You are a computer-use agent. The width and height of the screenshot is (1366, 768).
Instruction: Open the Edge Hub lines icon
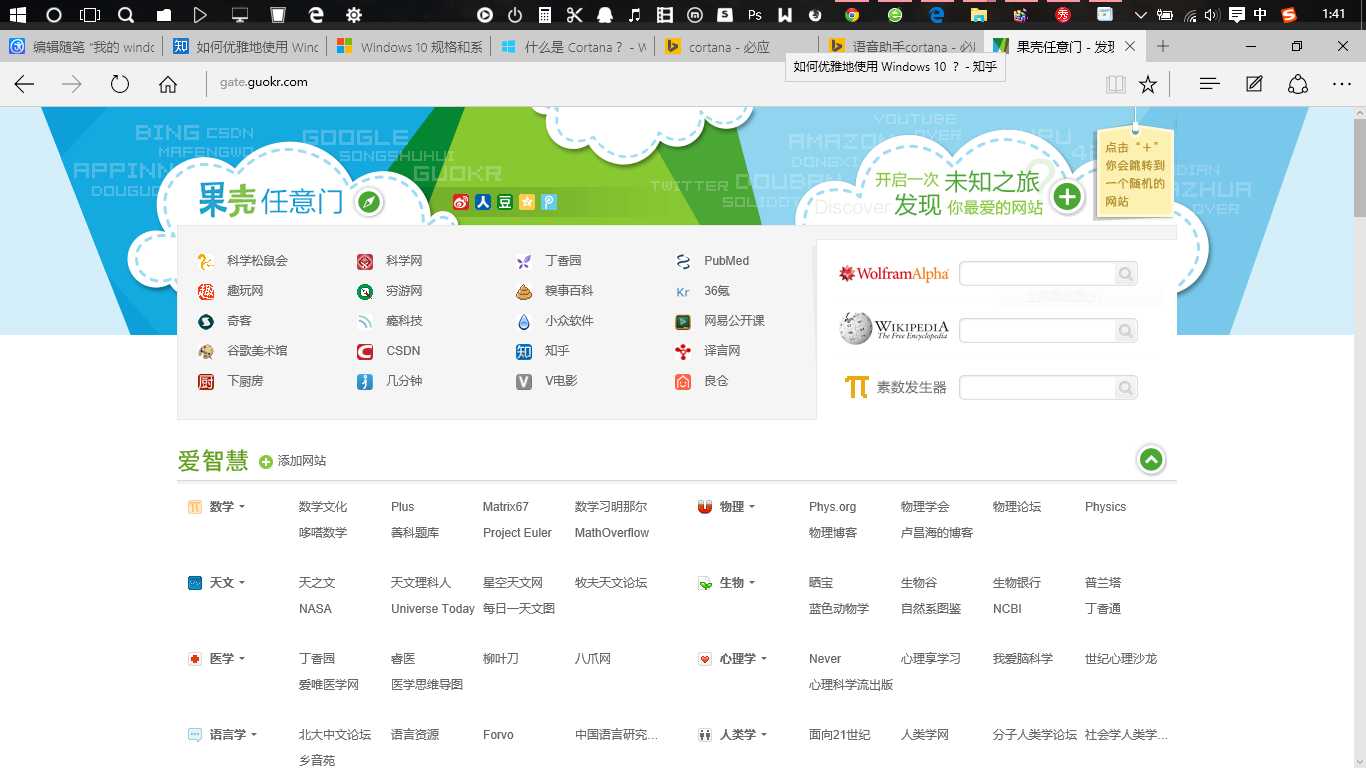1209,84
